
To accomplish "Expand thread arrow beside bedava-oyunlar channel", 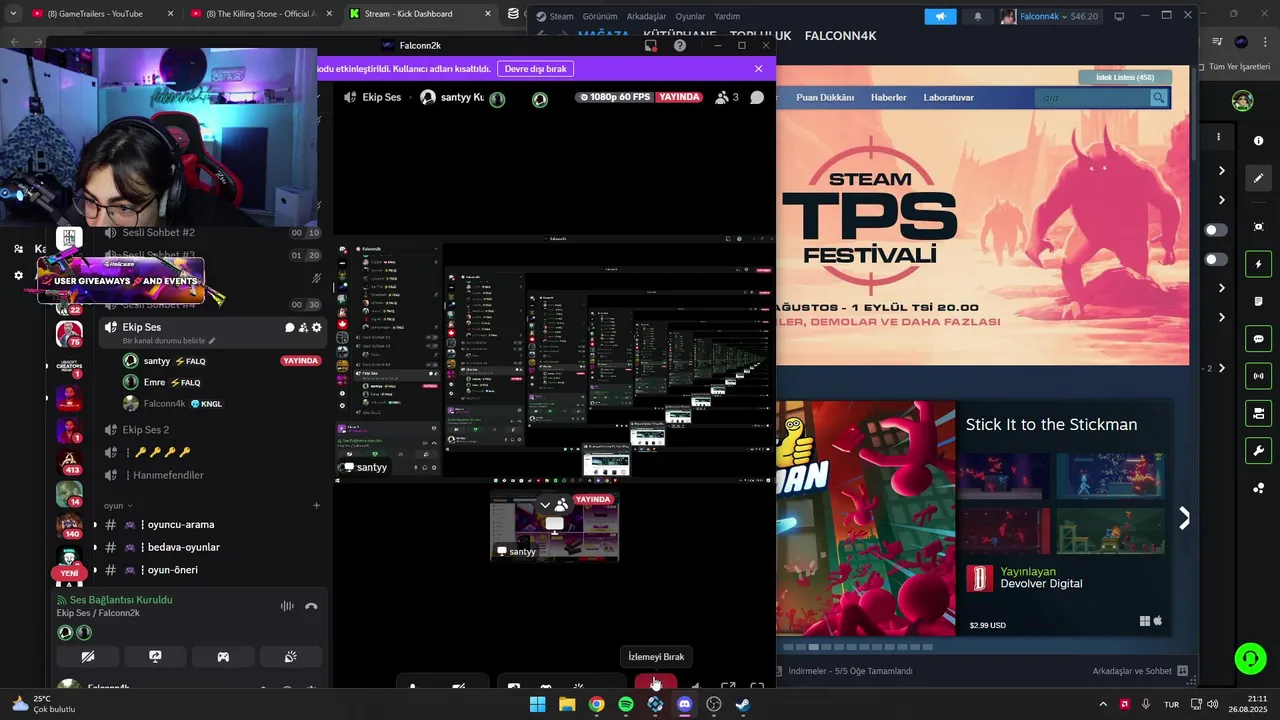I will [95, 548].
